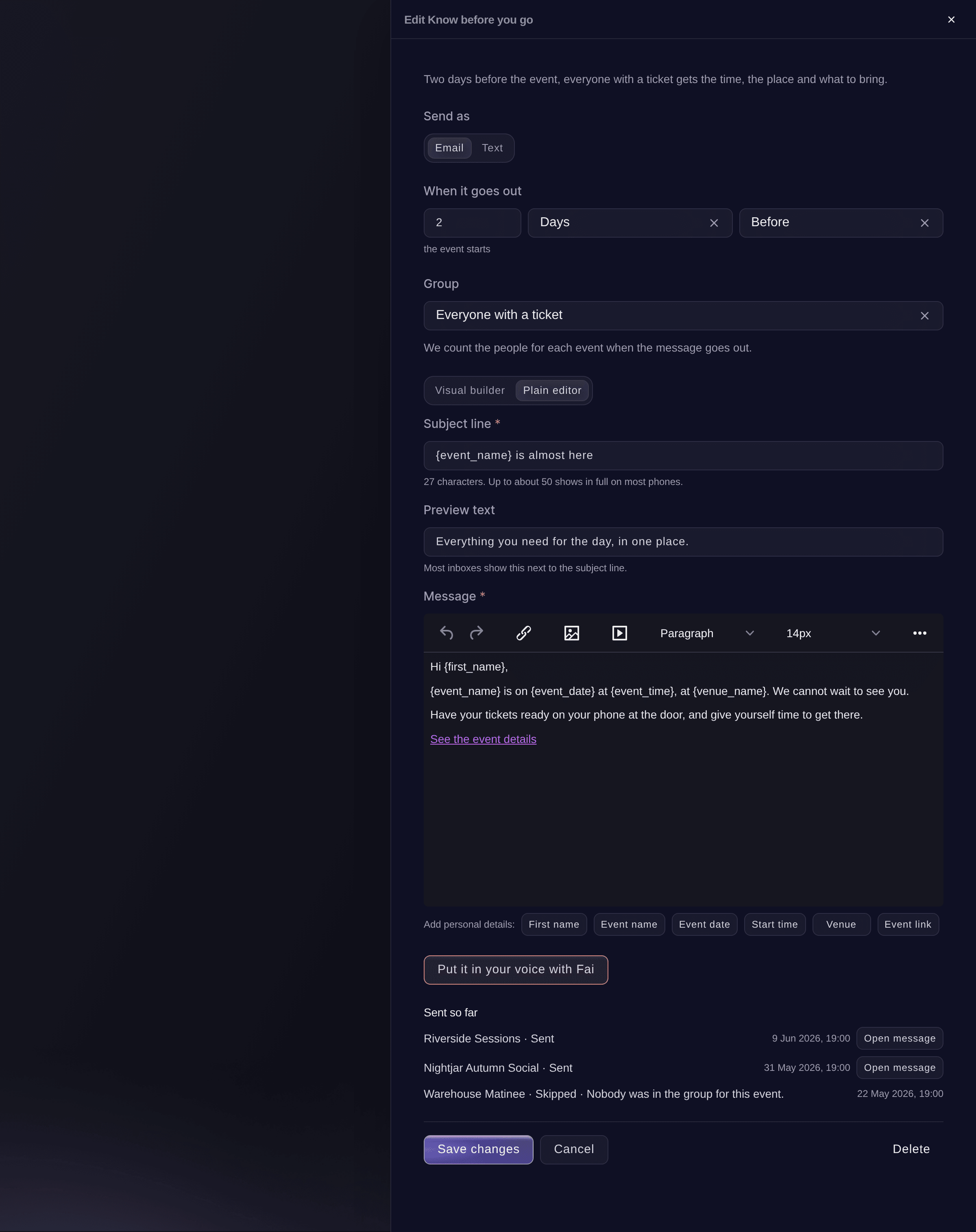This screenshot has height=1232, width=976.
Task: Close the Edit Know before you go panel
Action: (951, 20)
